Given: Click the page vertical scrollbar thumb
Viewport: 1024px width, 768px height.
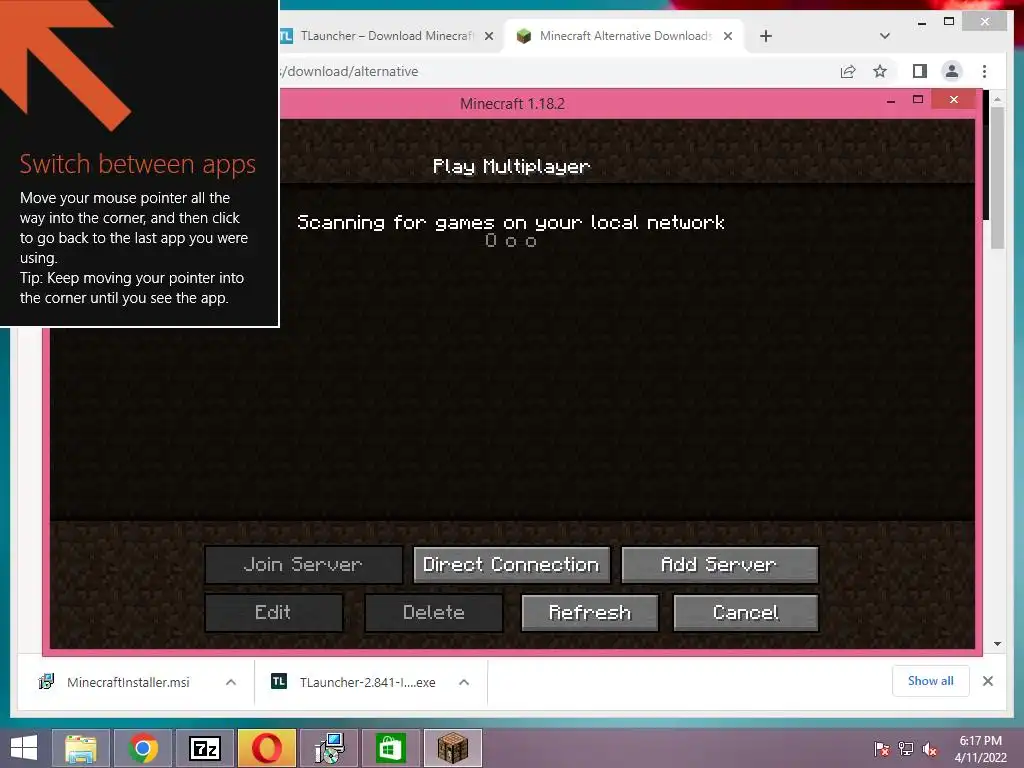Looking at the screenshot, I should tap(997, 178).
